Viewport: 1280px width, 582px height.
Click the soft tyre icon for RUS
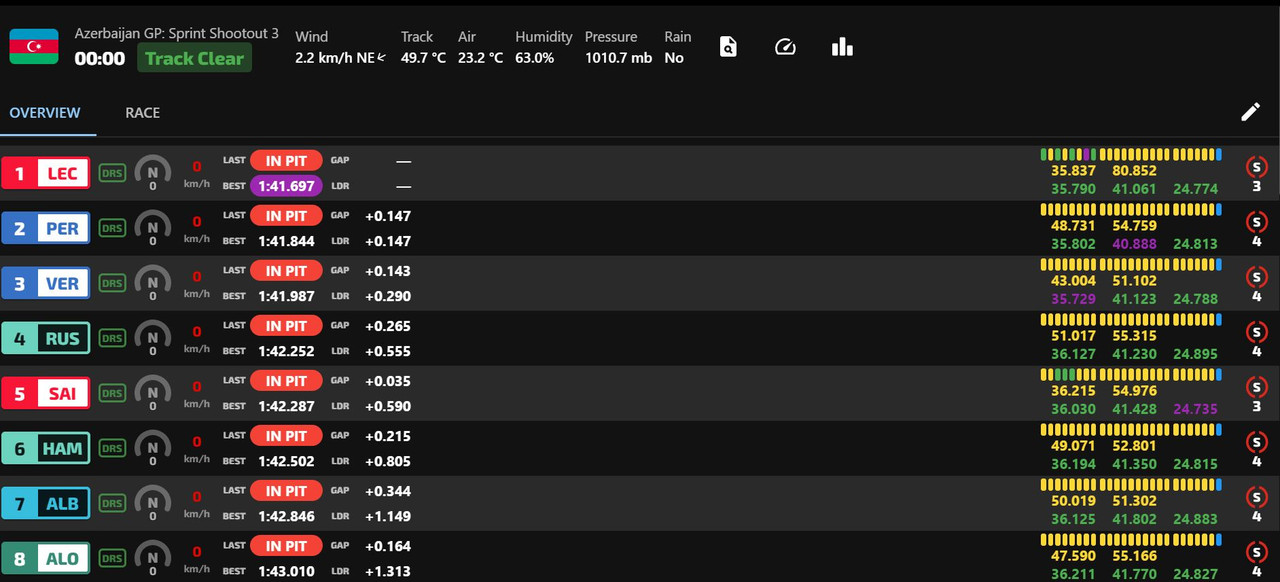1256,332
